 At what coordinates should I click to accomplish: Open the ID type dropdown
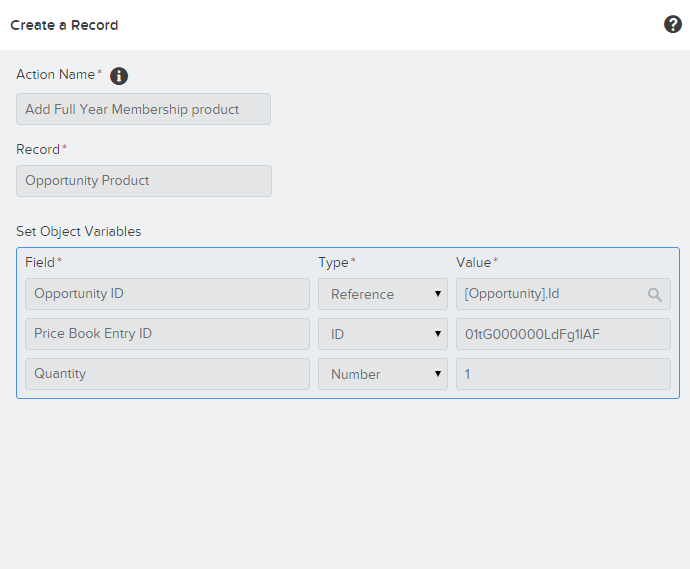coord(382,334)
